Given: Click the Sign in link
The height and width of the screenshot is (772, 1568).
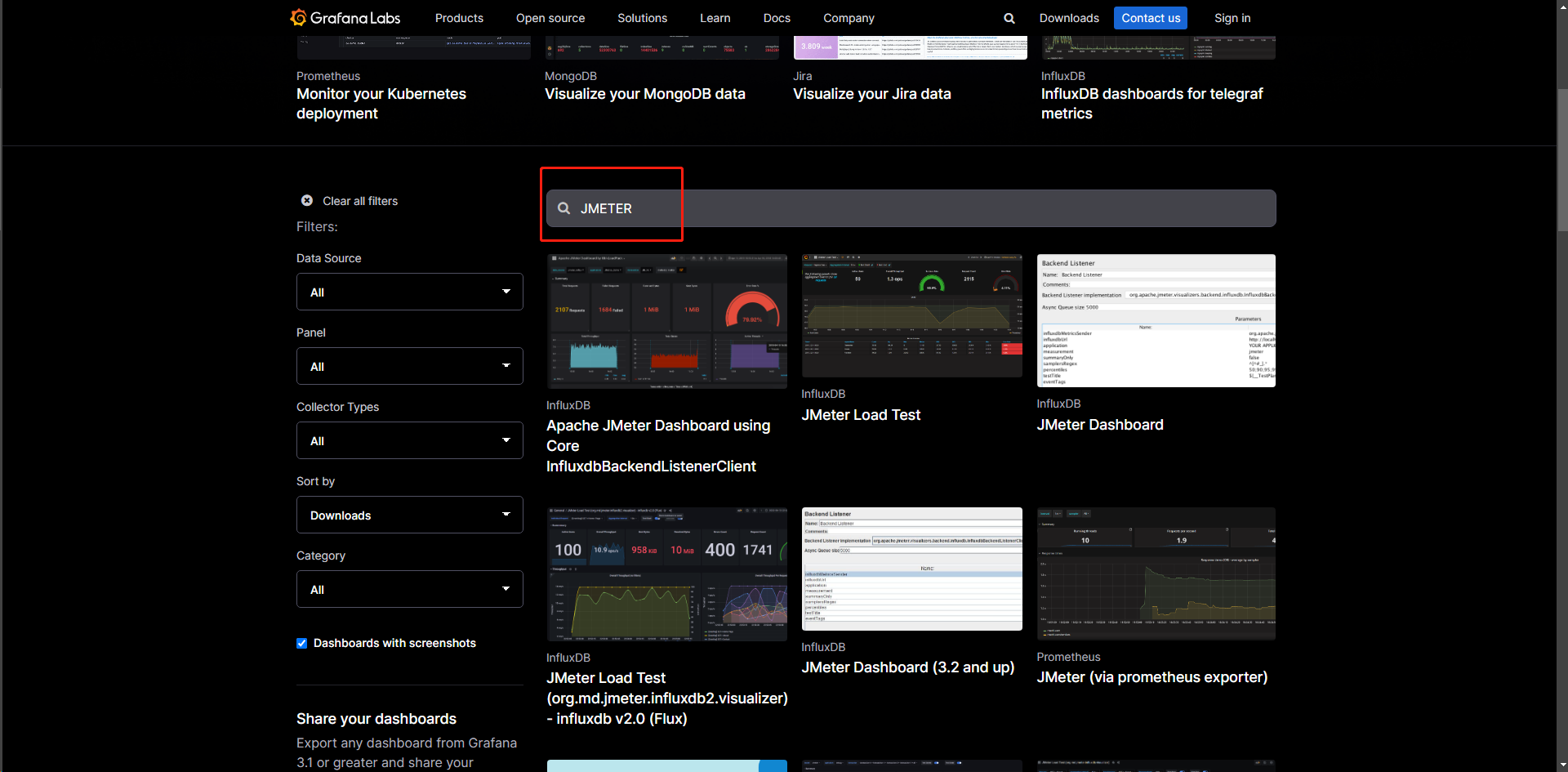Looking at the screenshot, I should tap(1232, 18).
